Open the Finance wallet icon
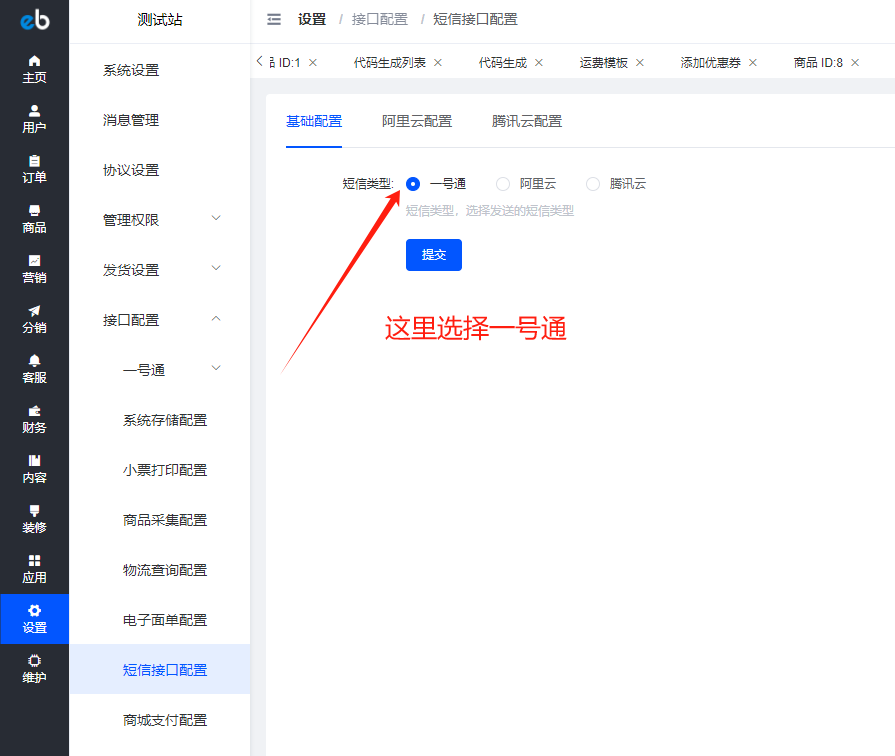The width and height of the screenshot is (895, 756). pos(34,411)
